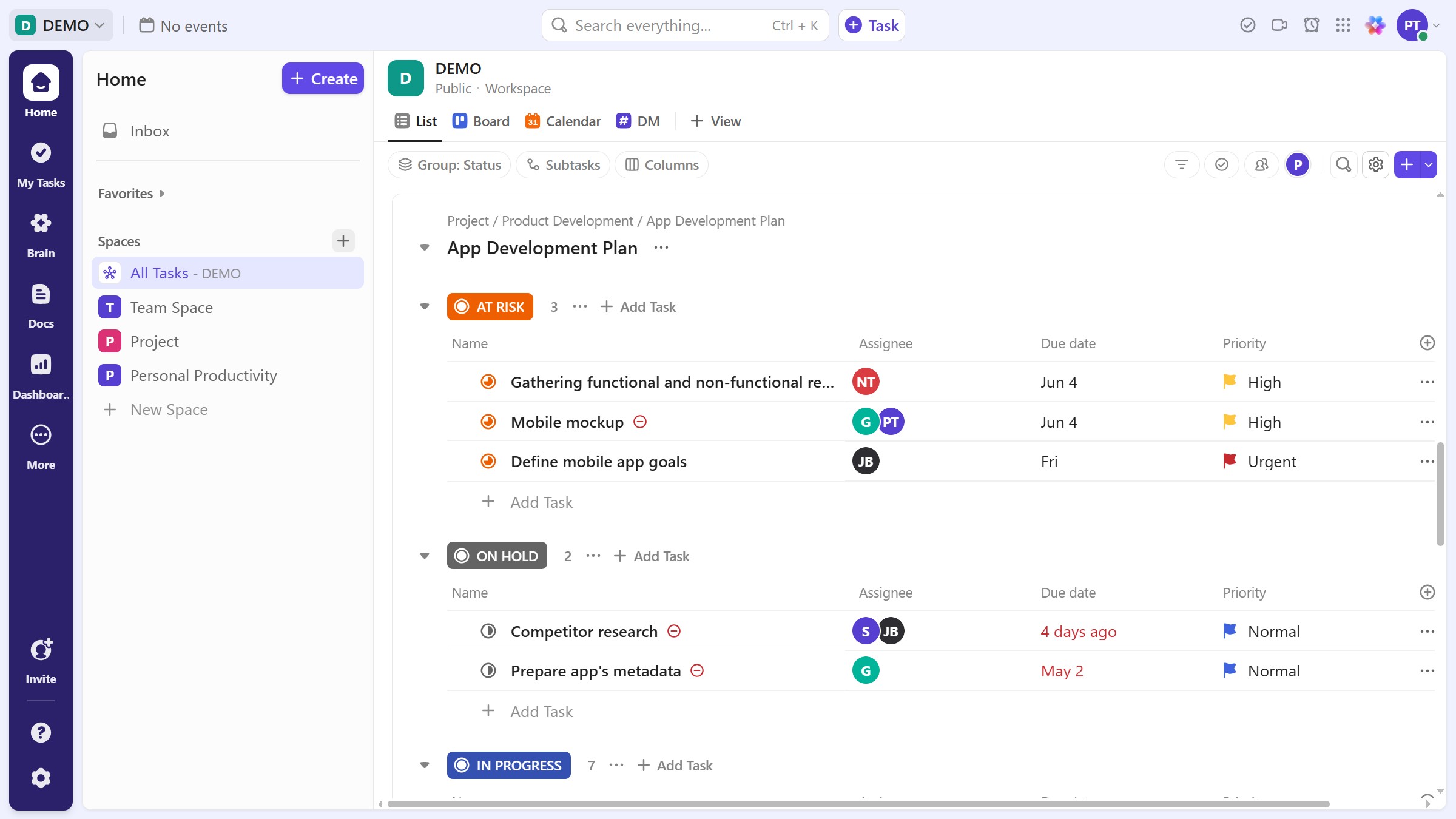The height and width of the screenshot is (819, 1456).
Task: Open reminders via the alarm clock icon
Action: 1311,25
